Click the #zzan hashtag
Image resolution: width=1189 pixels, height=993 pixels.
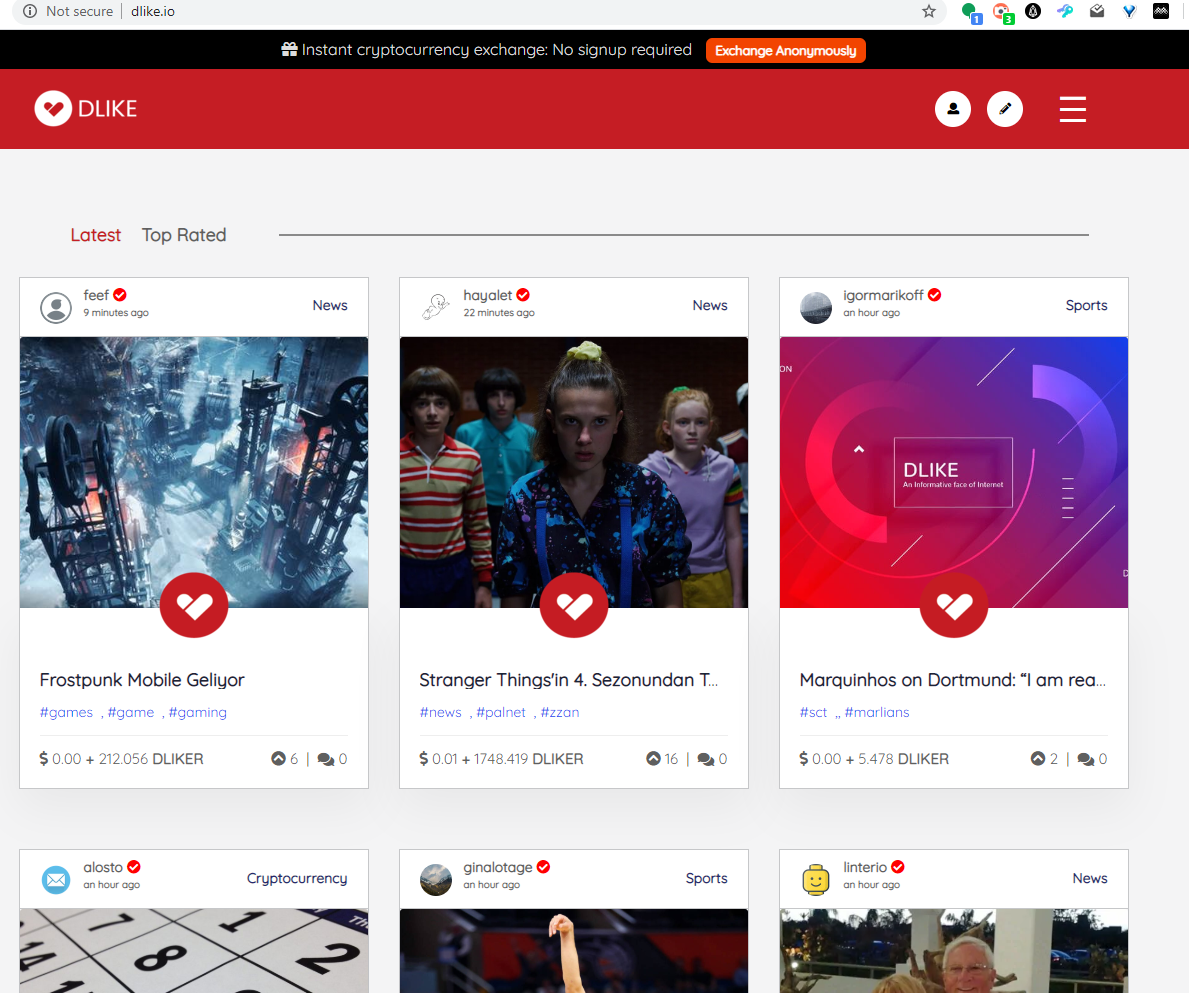[x=560, y=713]
